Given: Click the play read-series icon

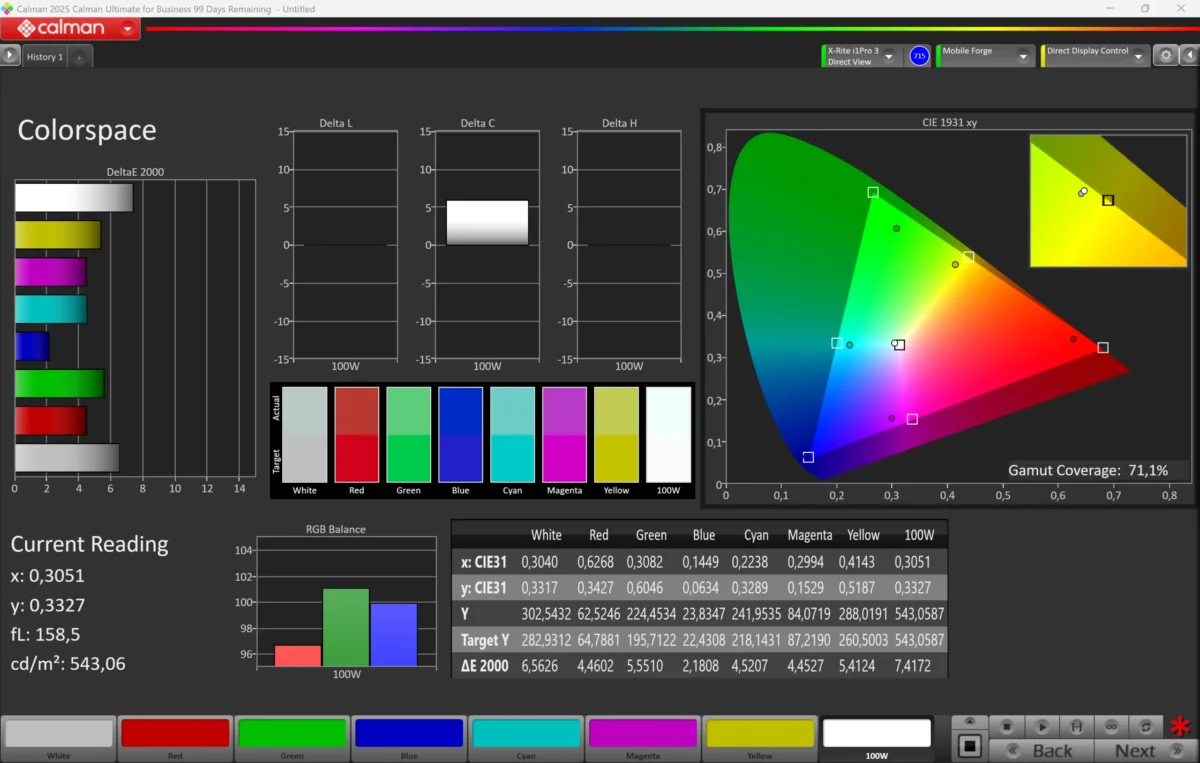Looking at the screenshot, I should [x=1042, y=726].
